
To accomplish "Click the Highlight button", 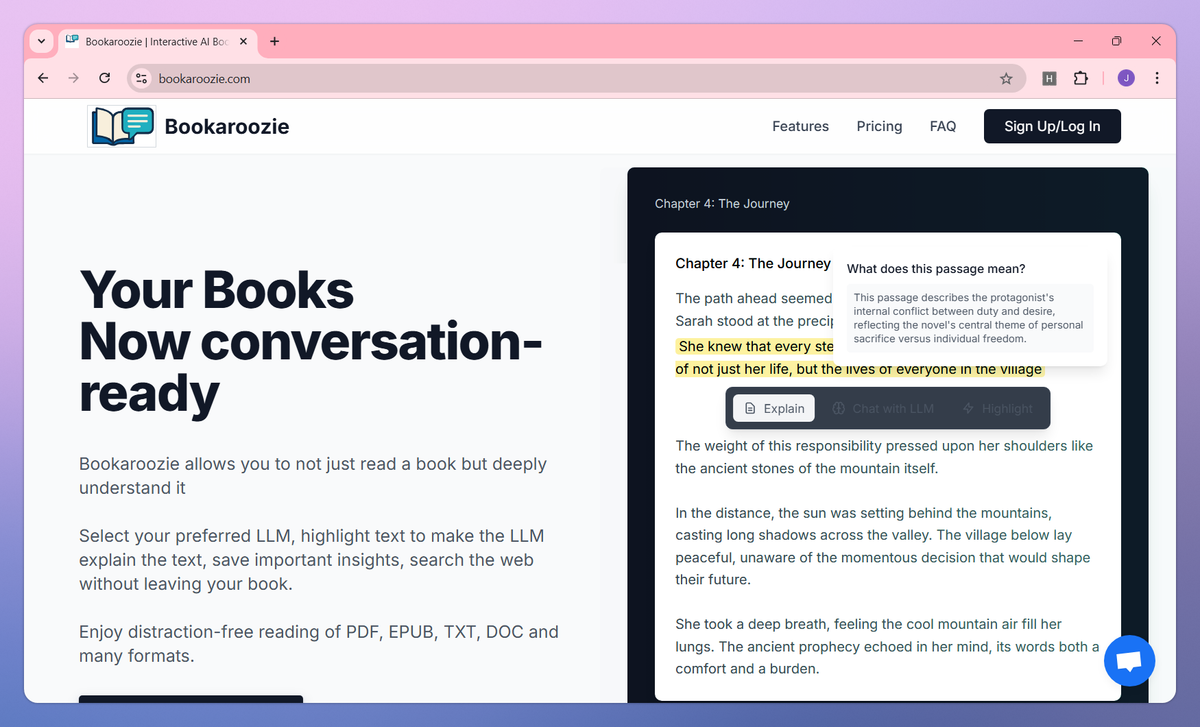I will (x=997, y=408).
